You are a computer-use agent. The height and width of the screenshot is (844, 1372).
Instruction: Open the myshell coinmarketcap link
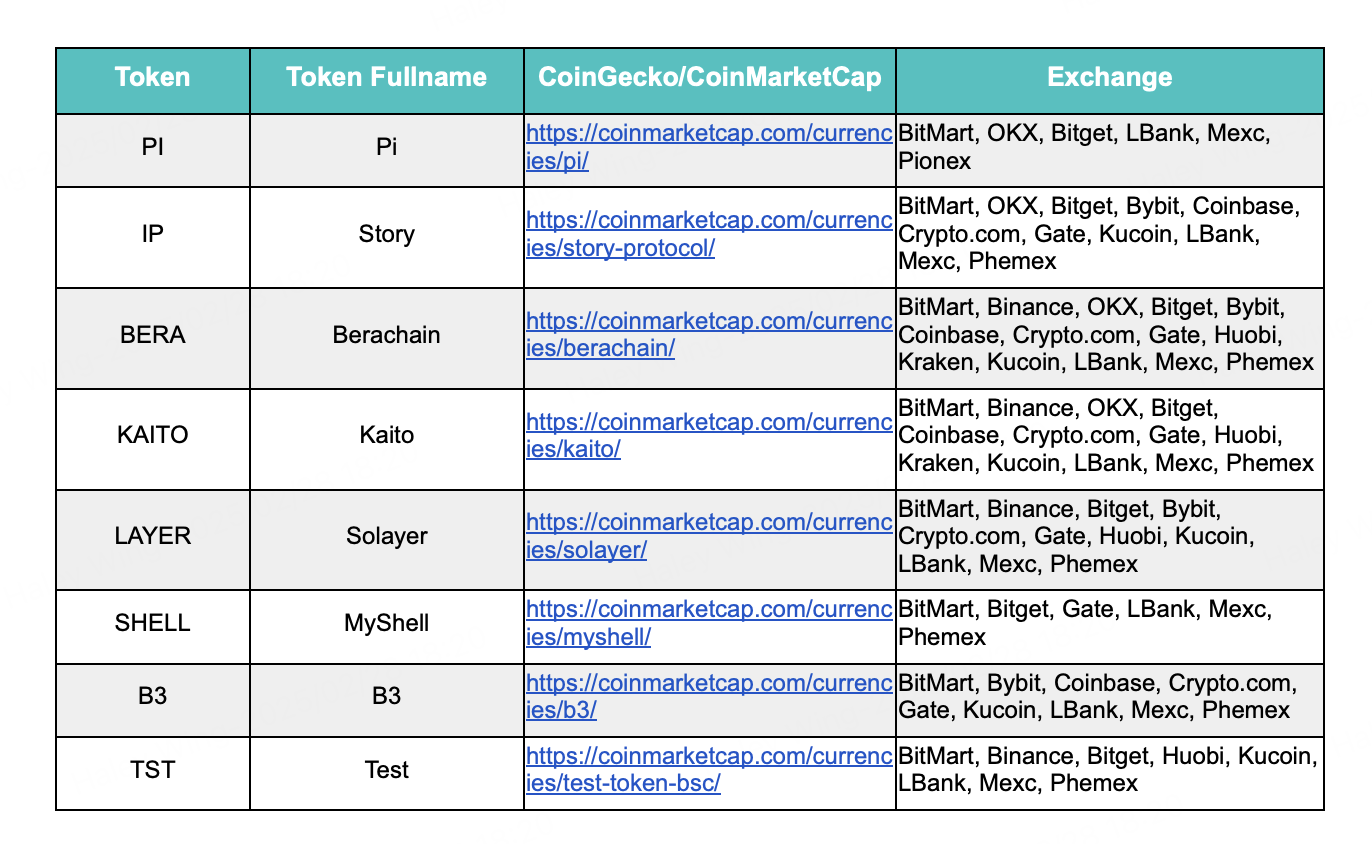pos(709,623)
